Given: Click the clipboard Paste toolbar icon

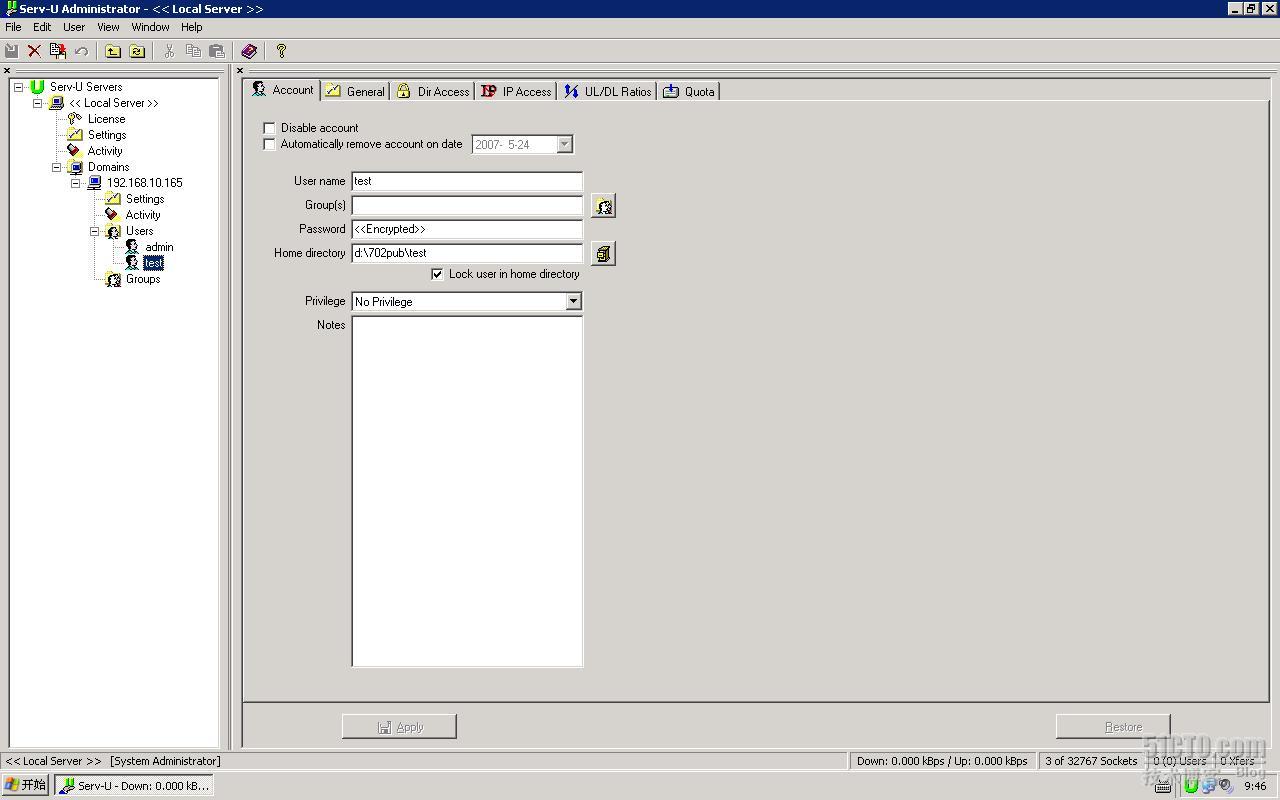Looking at the screenshot, I should 216,51.
